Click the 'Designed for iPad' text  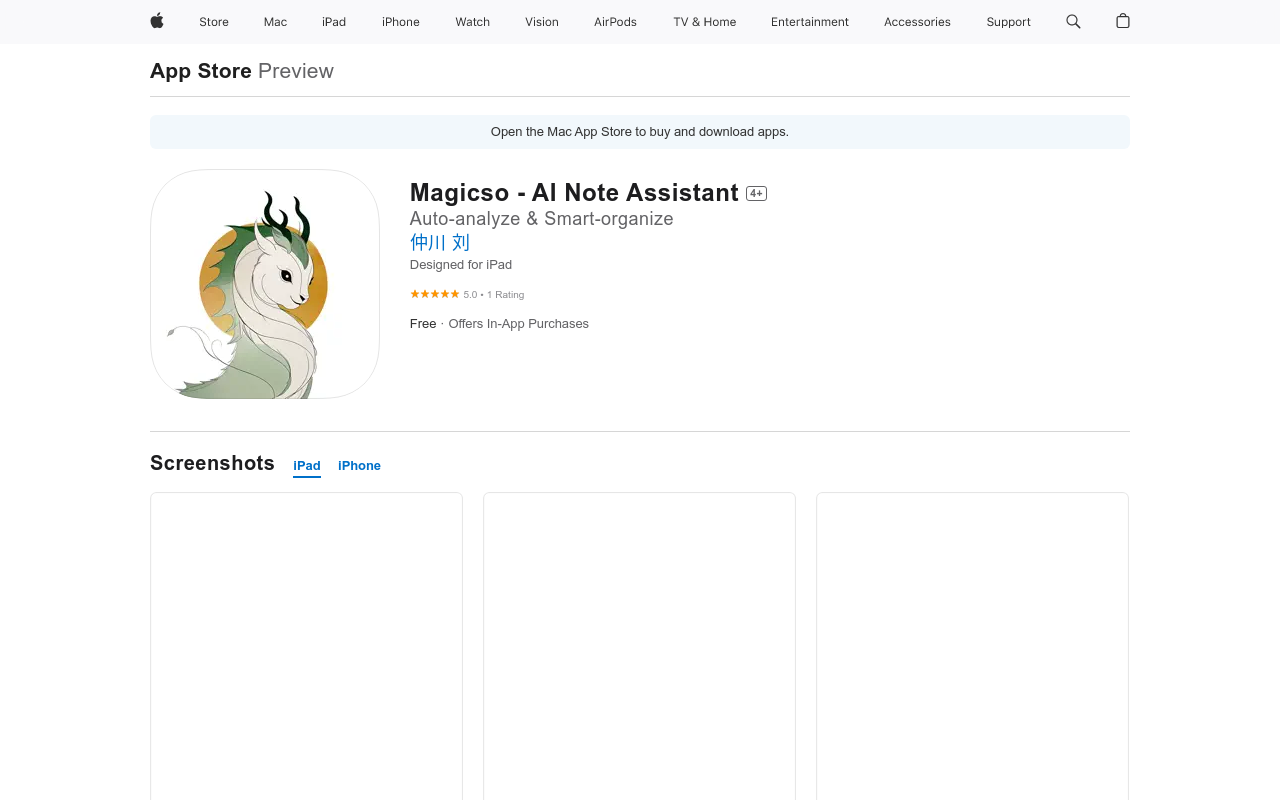click(461, 265)
